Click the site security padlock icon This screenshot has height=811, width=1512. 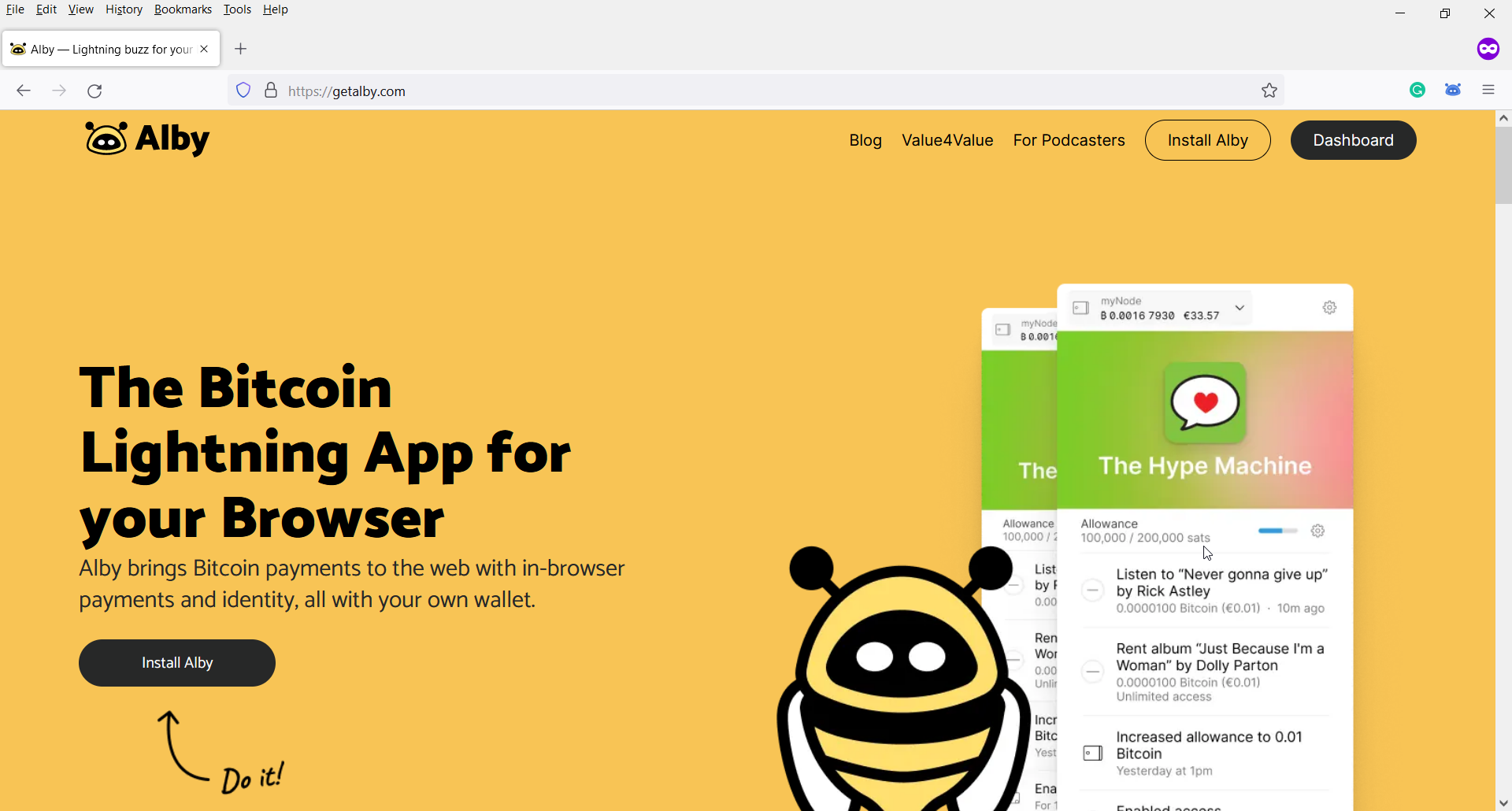tap(271, 91)
